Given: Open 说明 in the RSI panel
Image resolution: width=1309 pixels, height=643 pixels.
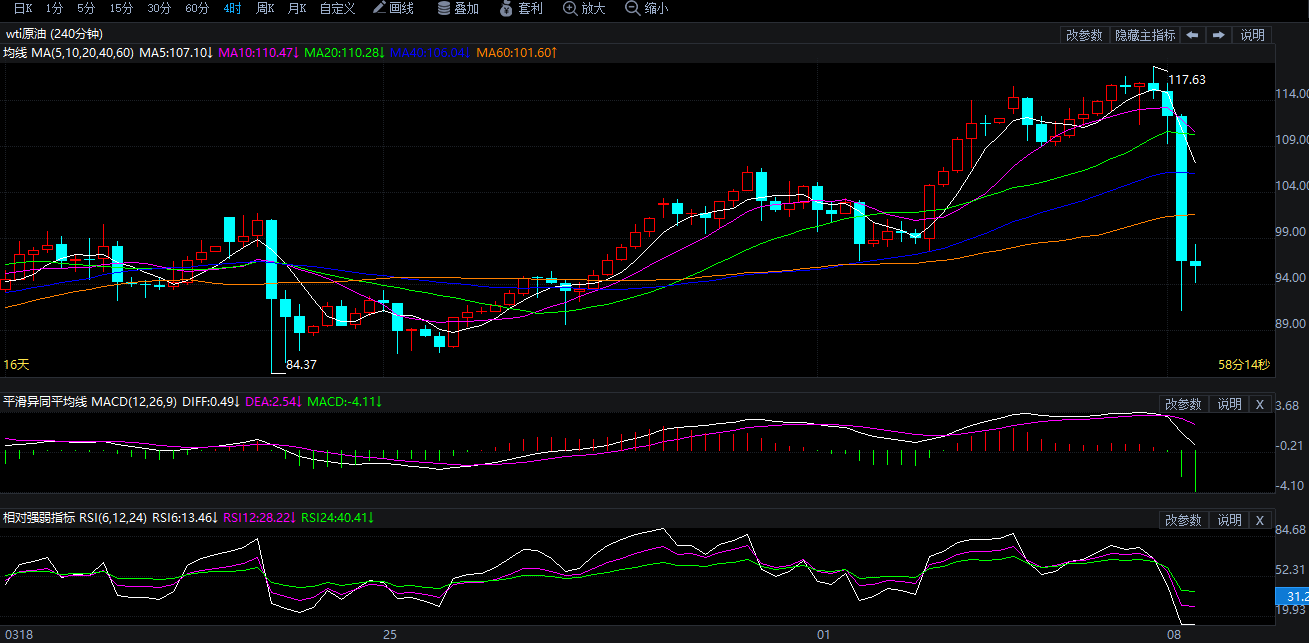Looking at the screenshot, I should [x=1228, y=520].
